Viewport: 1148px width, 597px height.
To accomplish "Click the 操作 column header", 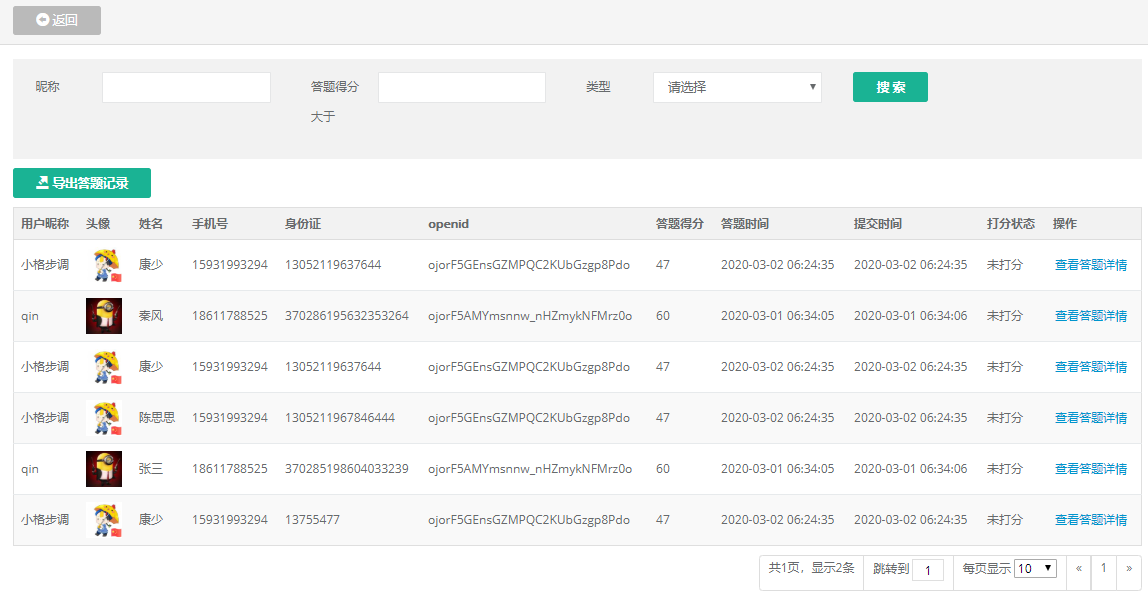I will tap(1065, 223).
